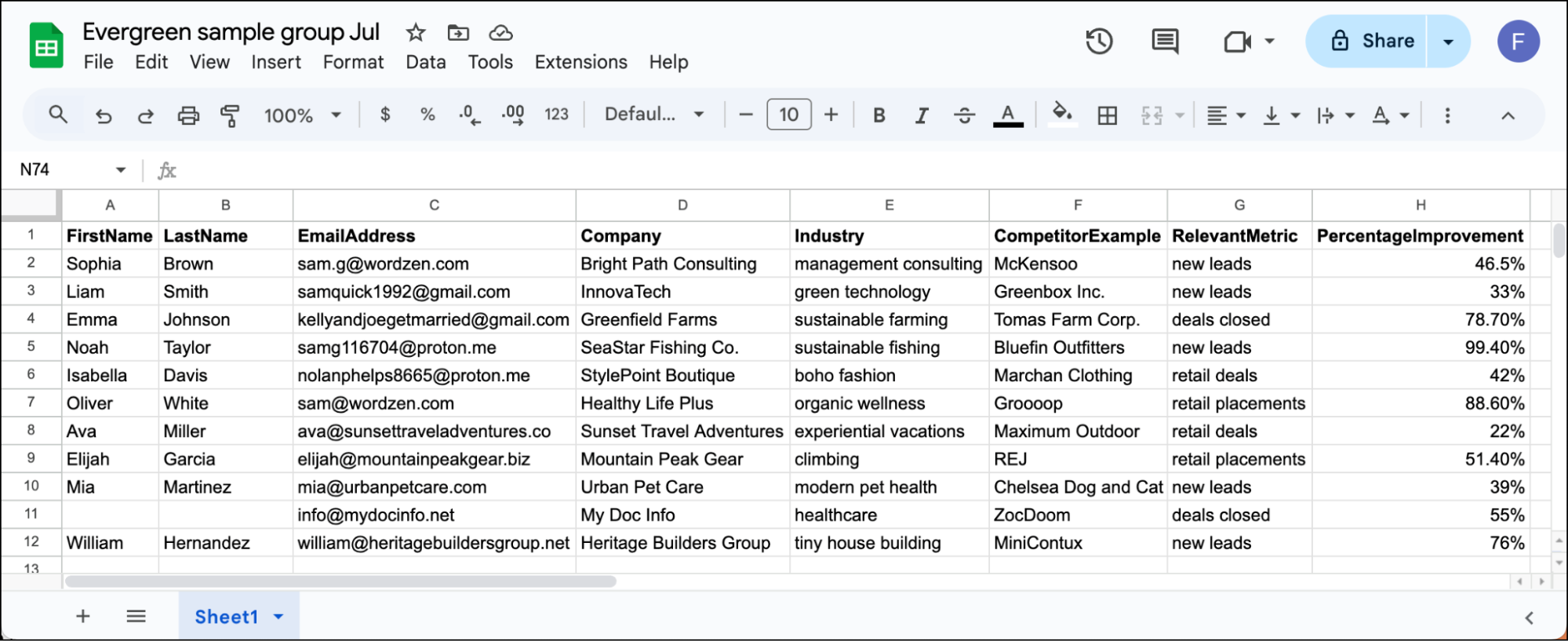
Task: Open the Help menu
Action: point(668,62)
